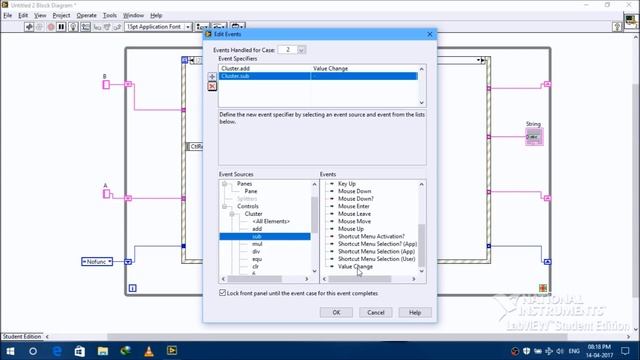
Task: Click LabVIEW icon on taskbar
Action: [x=172, y=351]
